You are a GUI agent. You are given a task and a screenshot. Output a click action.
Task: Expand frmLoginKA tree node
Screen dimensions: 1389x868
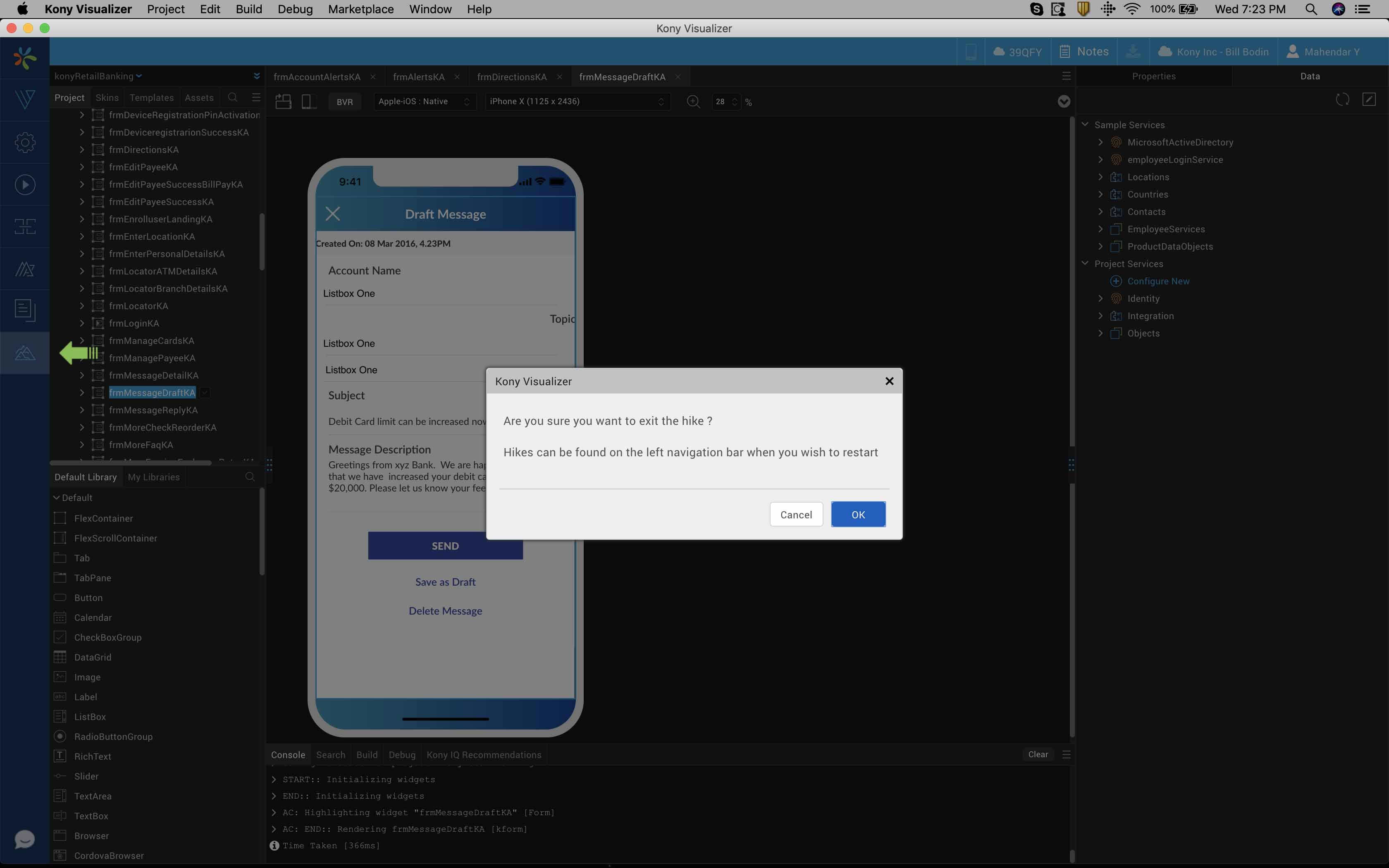tap(82, 323)
